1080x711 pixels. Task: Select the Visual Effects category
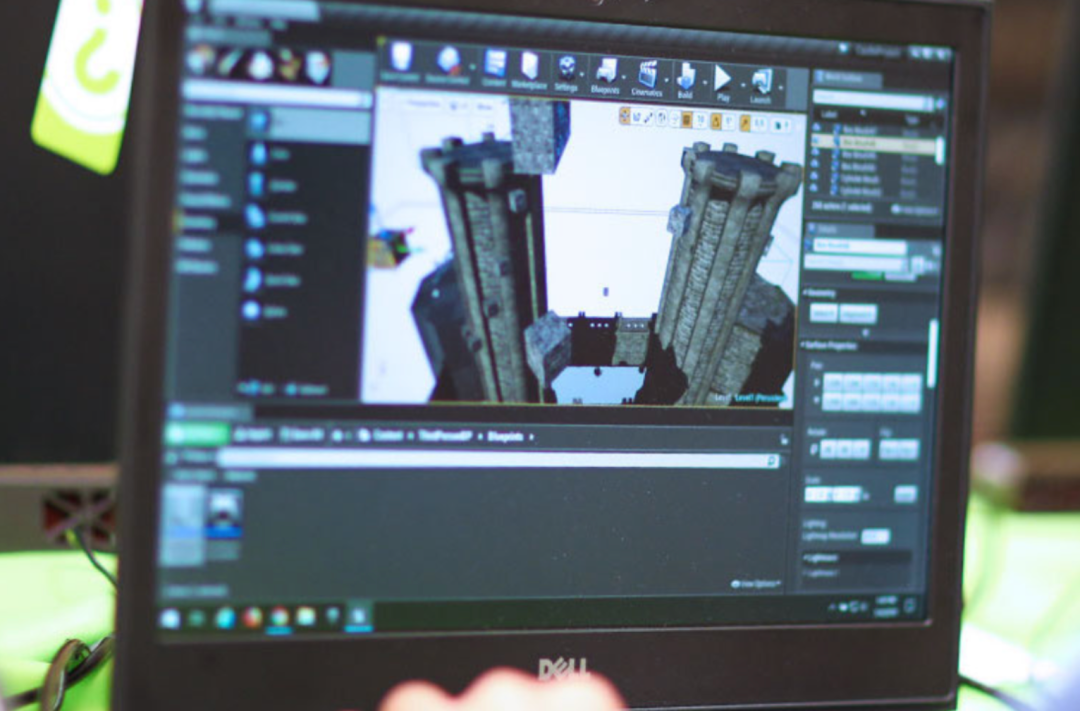point(205,200)
